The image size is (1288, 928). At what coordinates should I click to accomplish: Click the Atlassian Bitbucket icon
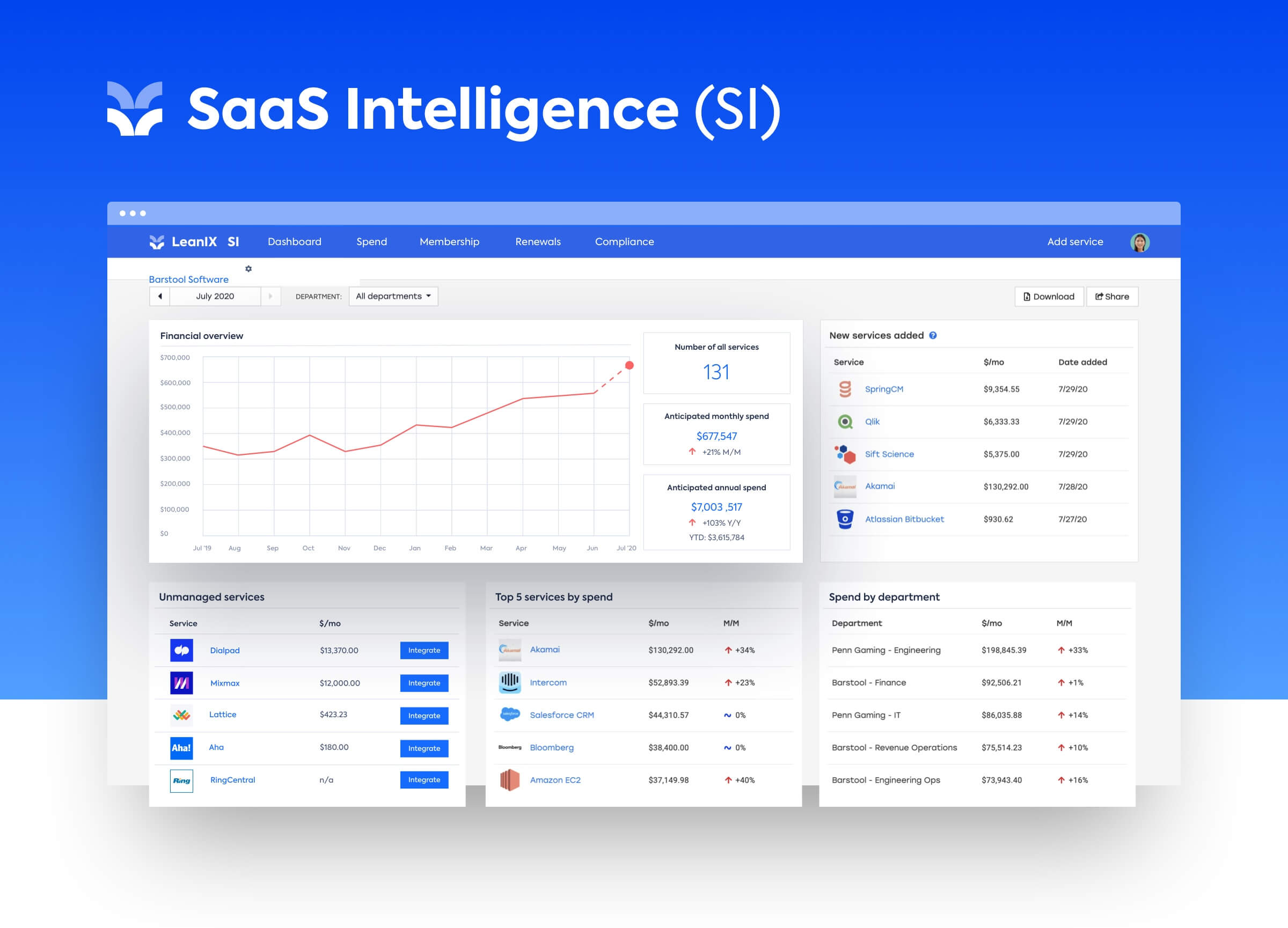coord(845,519)
